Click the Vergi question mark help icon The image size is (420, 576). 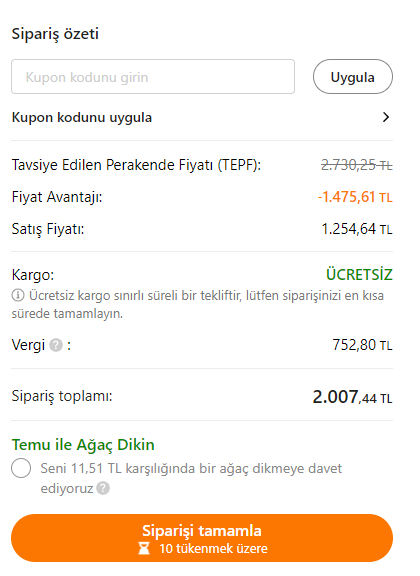[x=56, y=345]
